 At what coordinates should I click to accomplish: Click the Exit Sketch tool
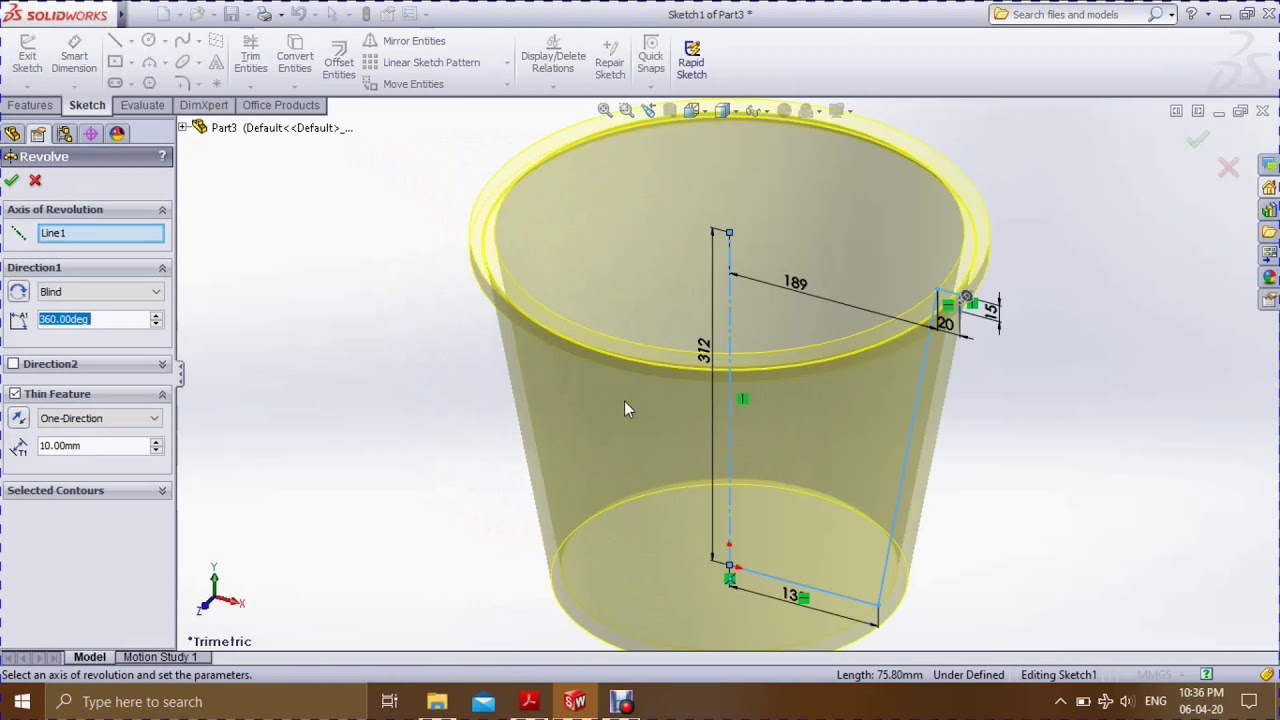[x=27, y=54]
